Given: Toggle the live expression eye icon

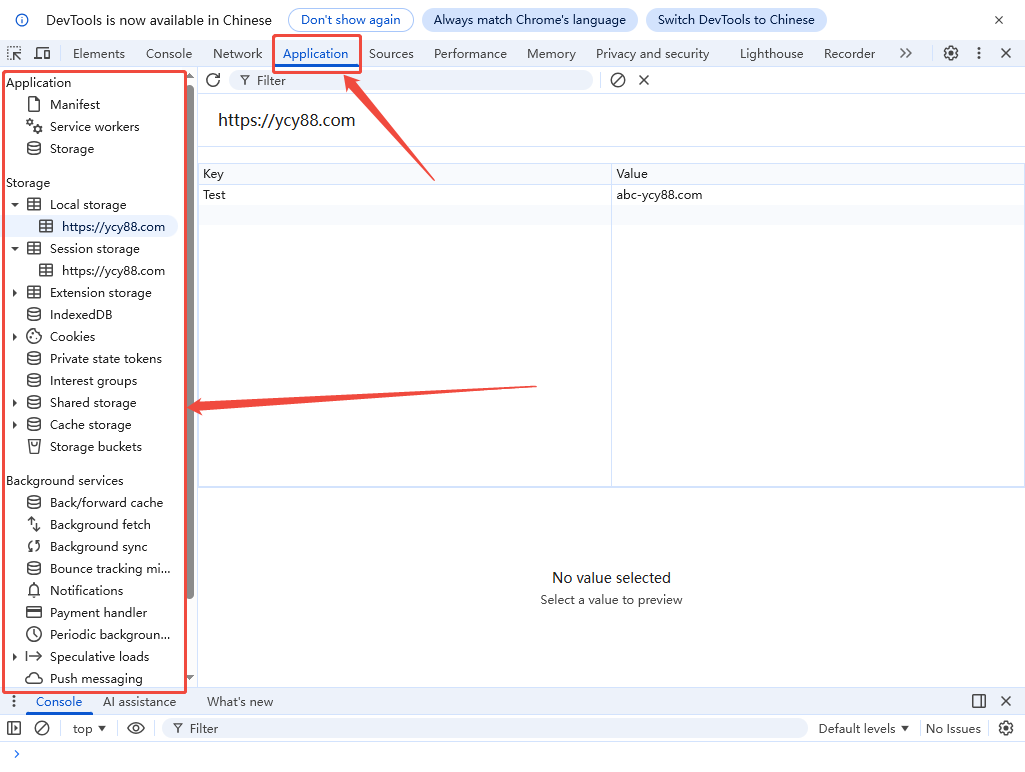Looking at the screenshot, I should click(x=136, y=728).
